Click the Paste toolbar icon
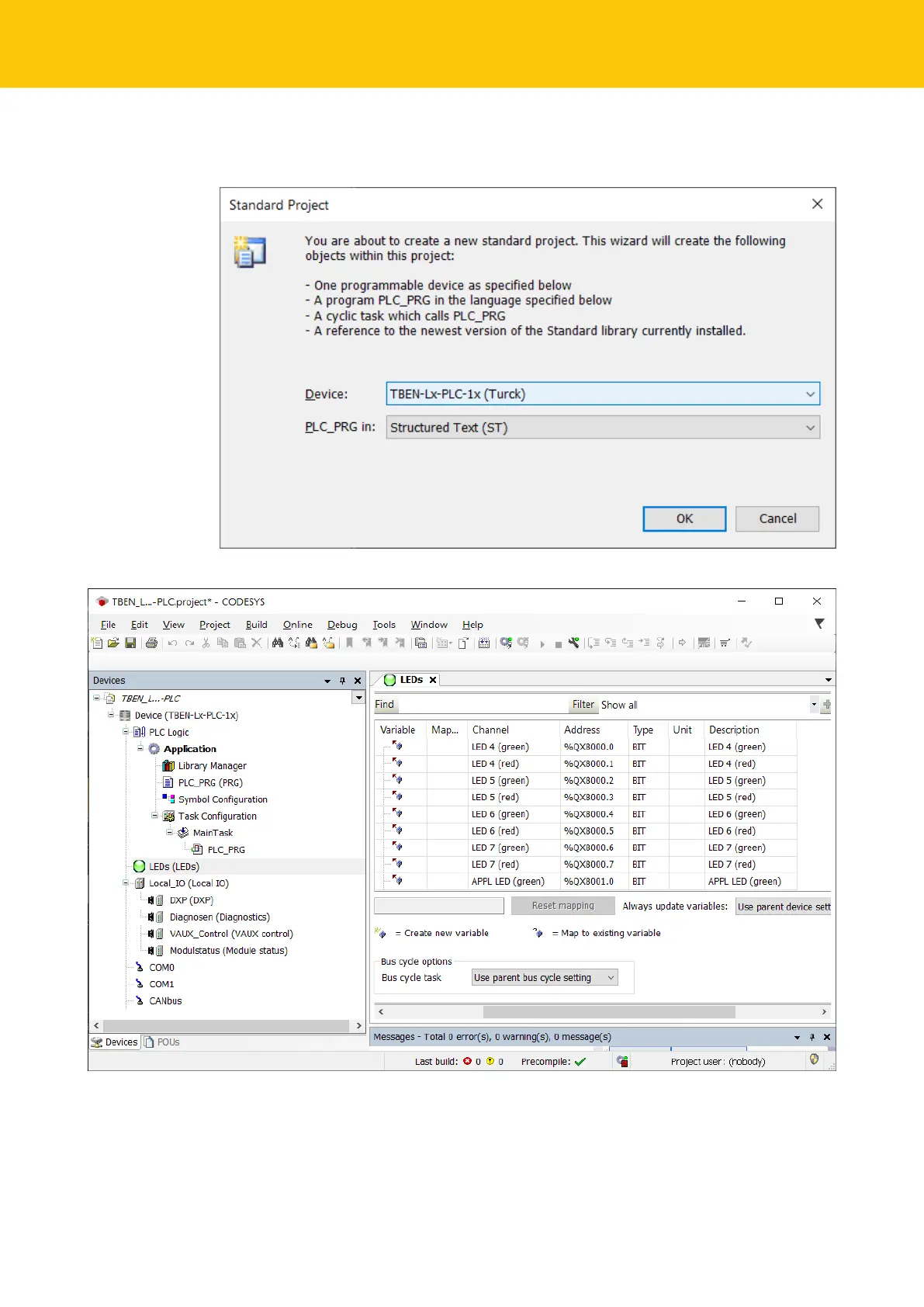This screenshot has height=1307, width=924. [240, 643]
